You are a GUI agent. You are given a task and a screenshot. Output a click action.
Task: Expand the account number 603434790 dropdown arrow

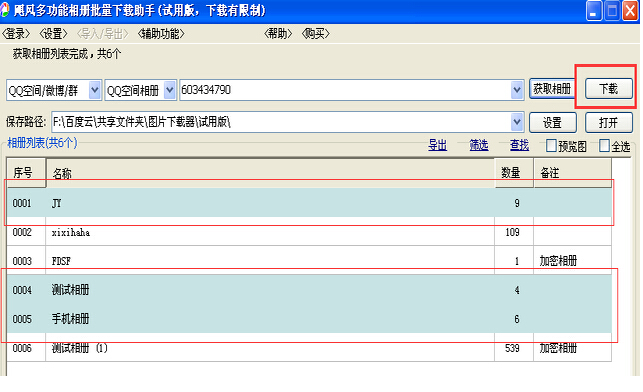coord(517,90)
